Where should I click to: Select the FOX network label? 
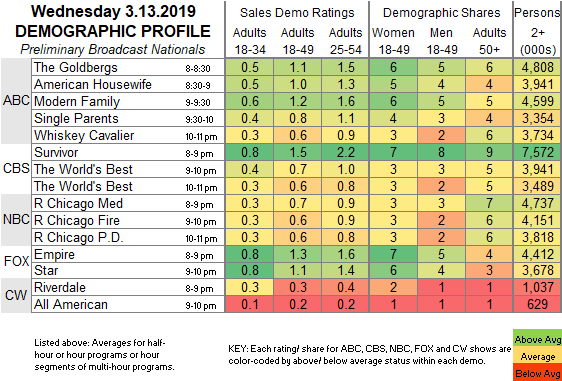click(16, 262)
